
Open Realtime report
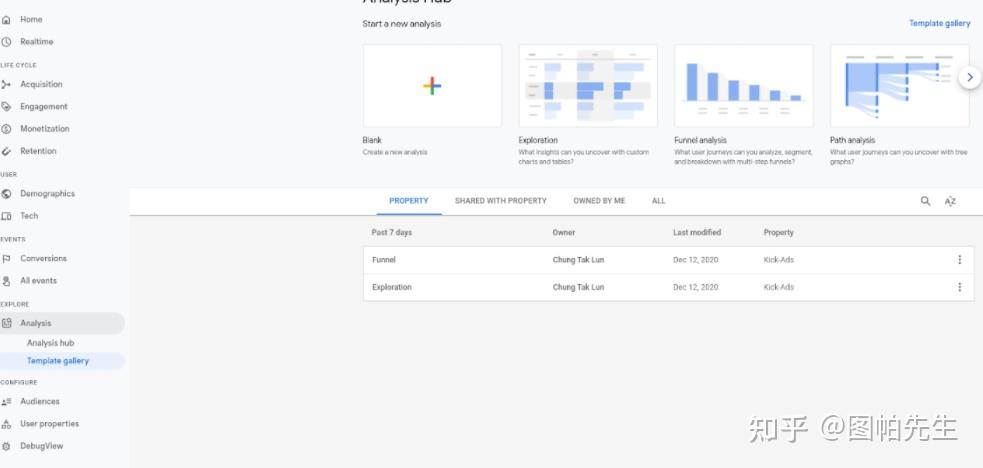point(36,42)
